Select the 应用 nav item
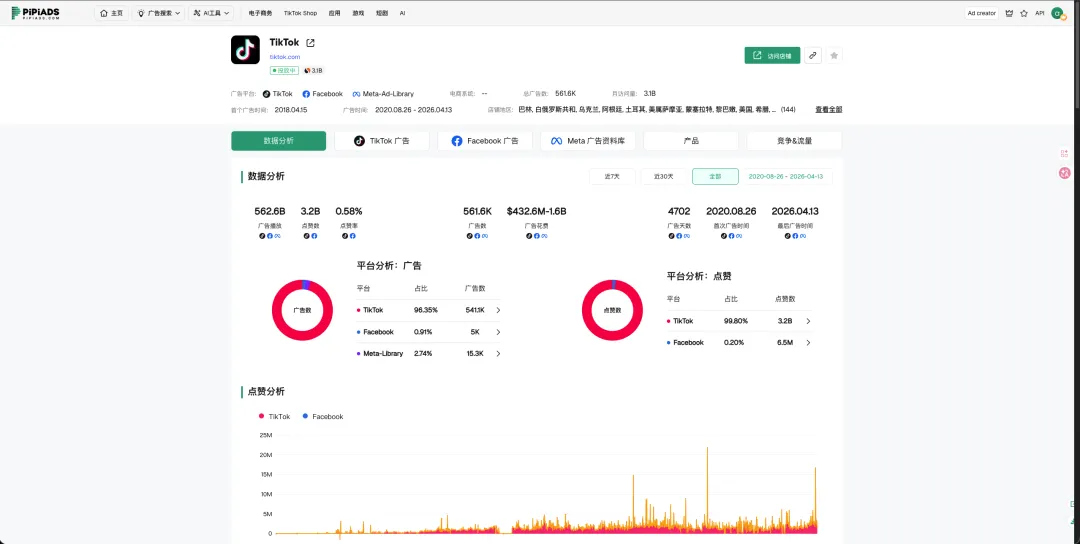1080x544 pixels. (334, 13)
